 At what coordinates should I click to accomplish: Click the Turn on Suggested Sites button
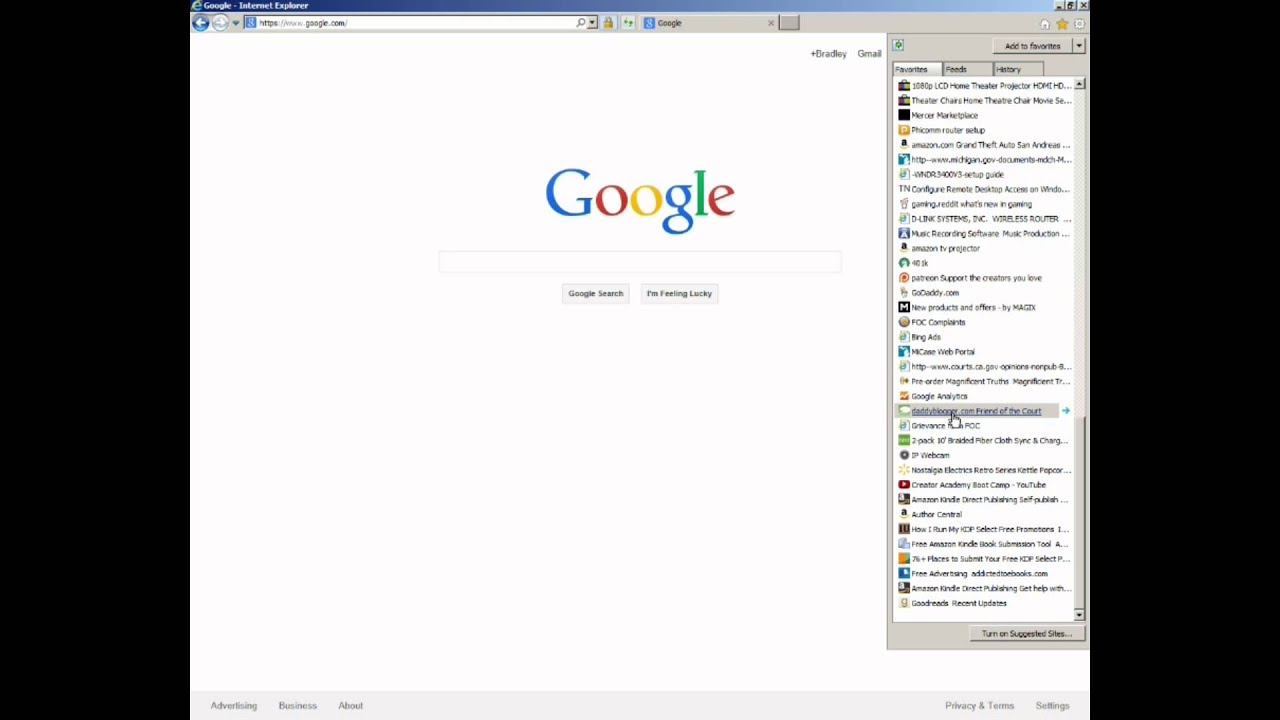pos(1026,634)
